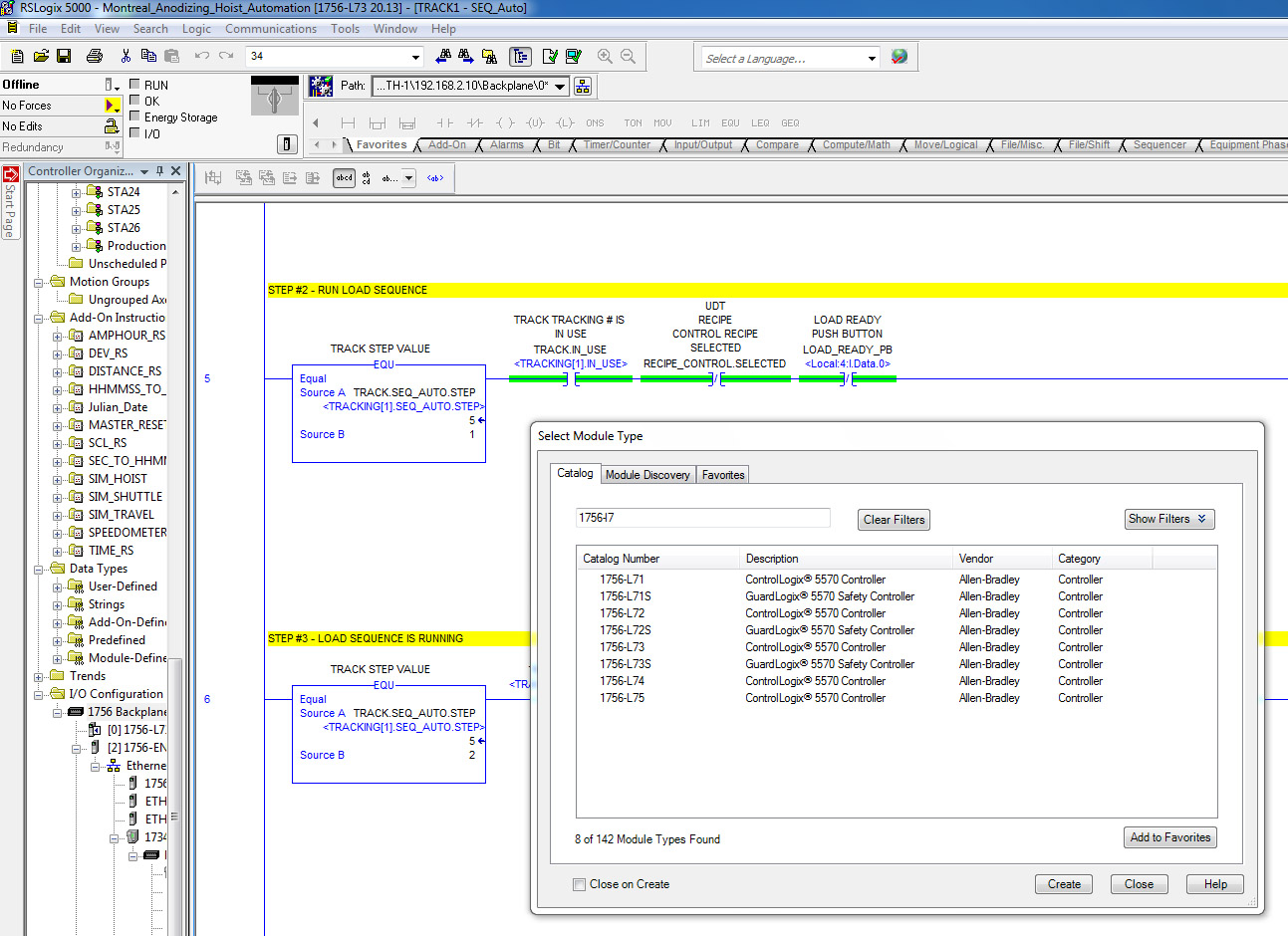This screenshot has height=936, width=1288.
Task: Toggle the controller organizer tree icon
Action: 520,57
